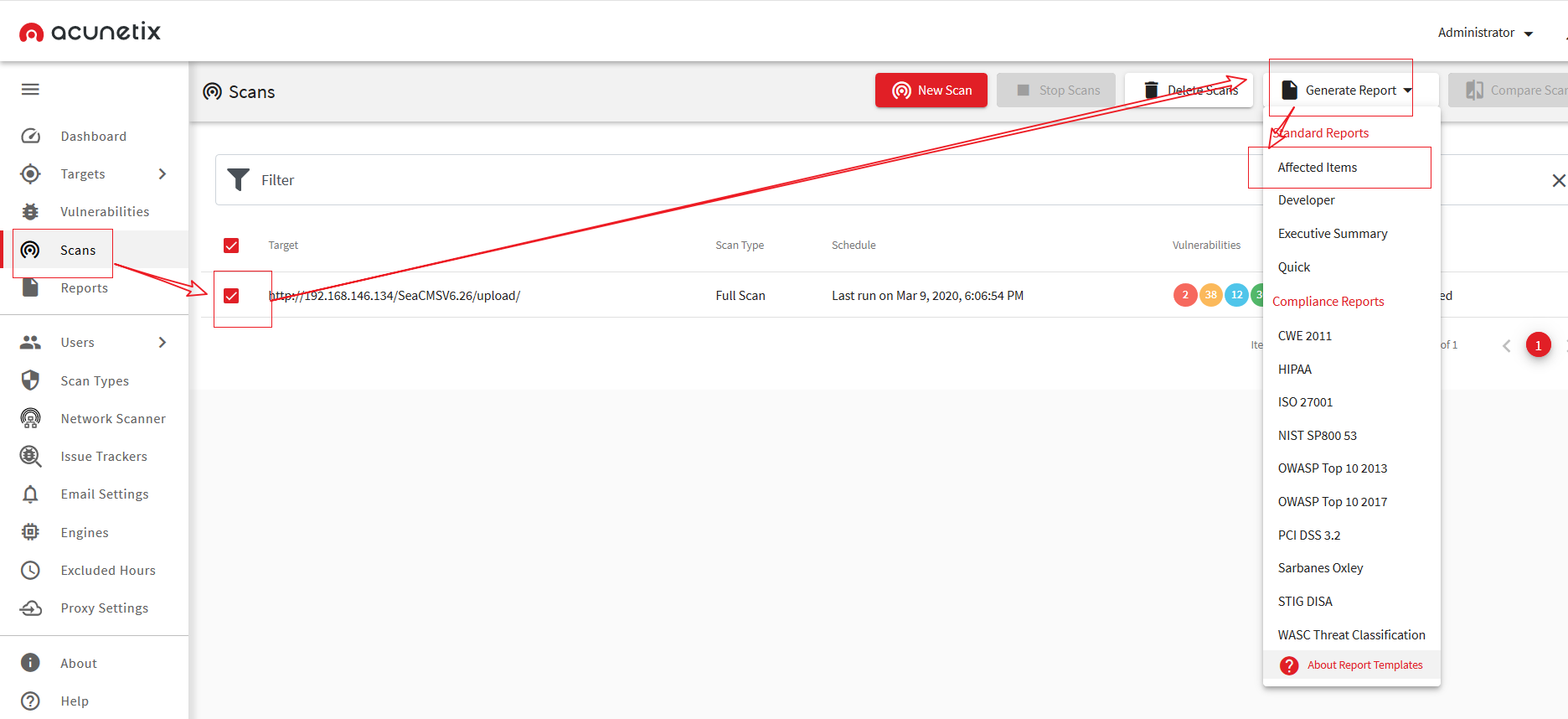Click the Excluded Hours clock icon

point(30,570)
